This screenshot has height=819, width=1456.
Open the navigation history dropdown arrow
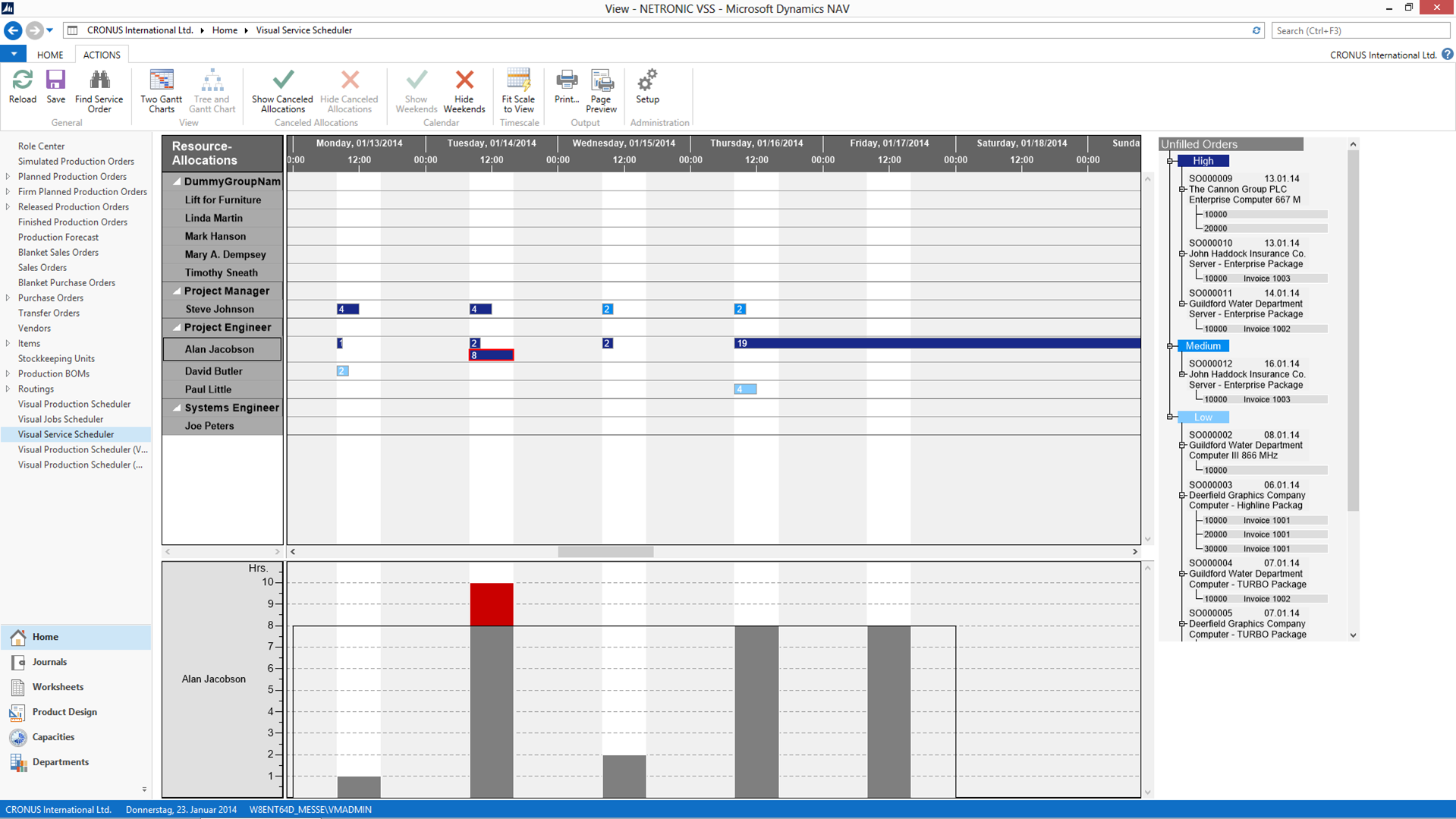(49, 30)
